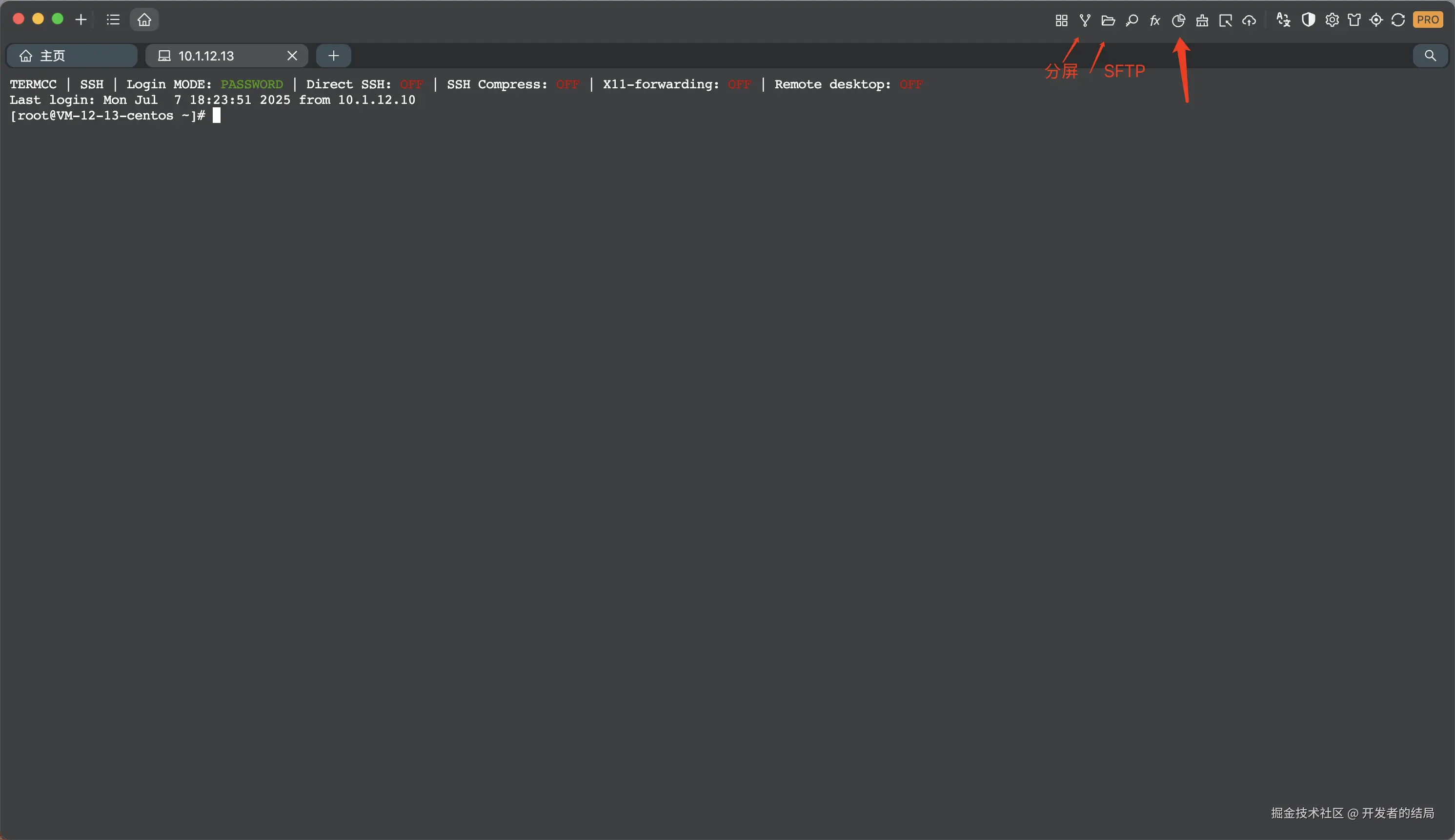Open the language translate icon
This screenshot has height=840, width=1455.
point(1283,20)
